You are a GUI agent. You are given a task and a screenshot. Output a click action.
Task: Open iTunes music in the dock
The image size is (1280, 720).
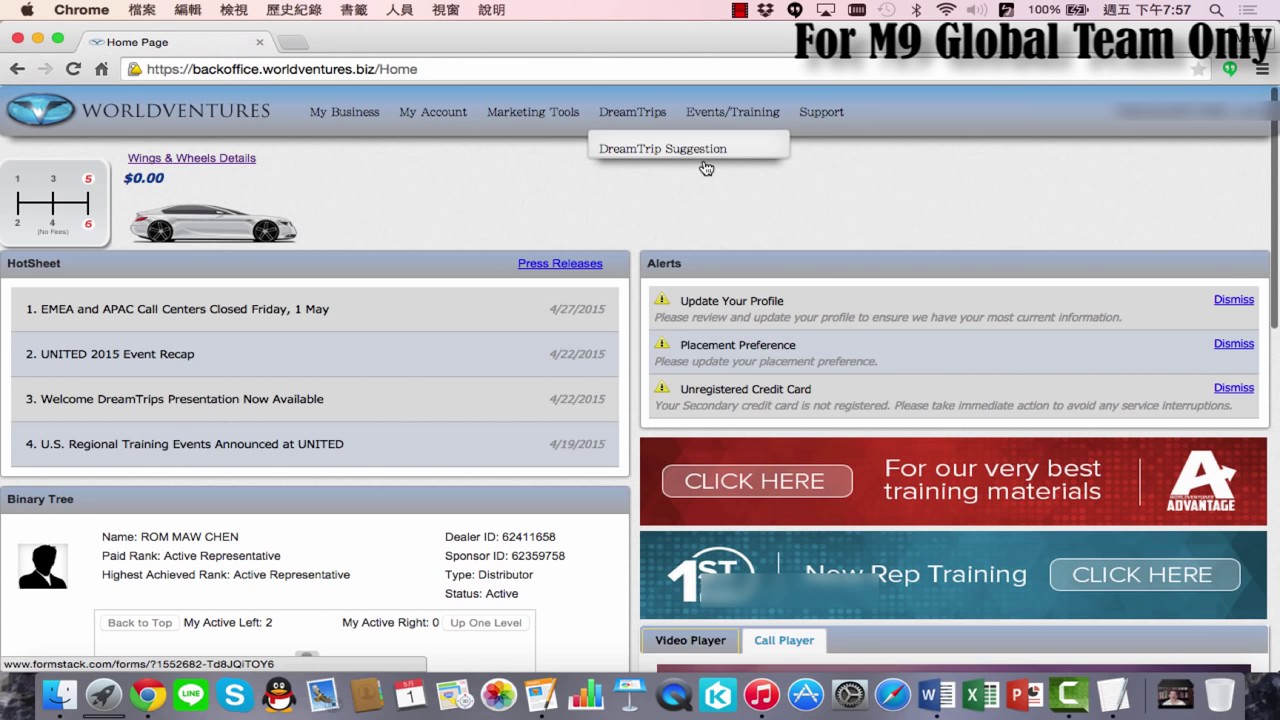tap(762, 695)
